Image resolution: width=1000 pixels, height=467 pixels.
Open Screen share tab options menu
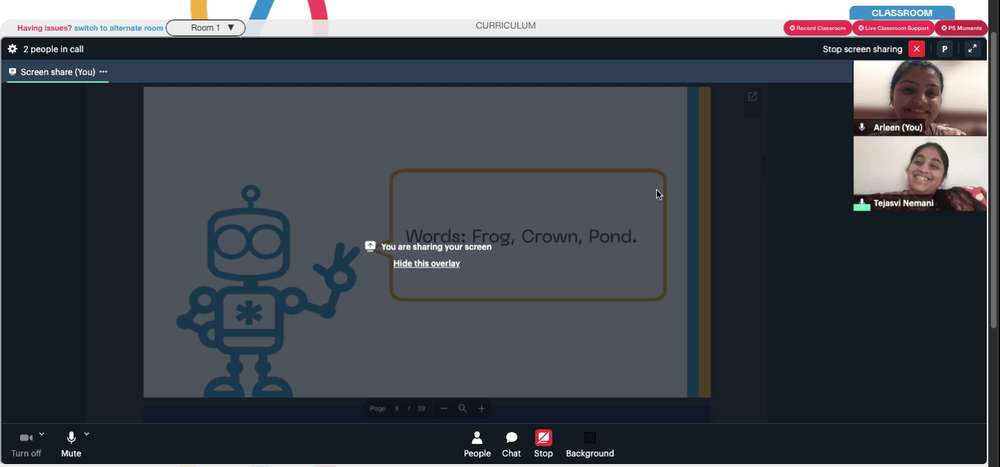pos(103,72)
